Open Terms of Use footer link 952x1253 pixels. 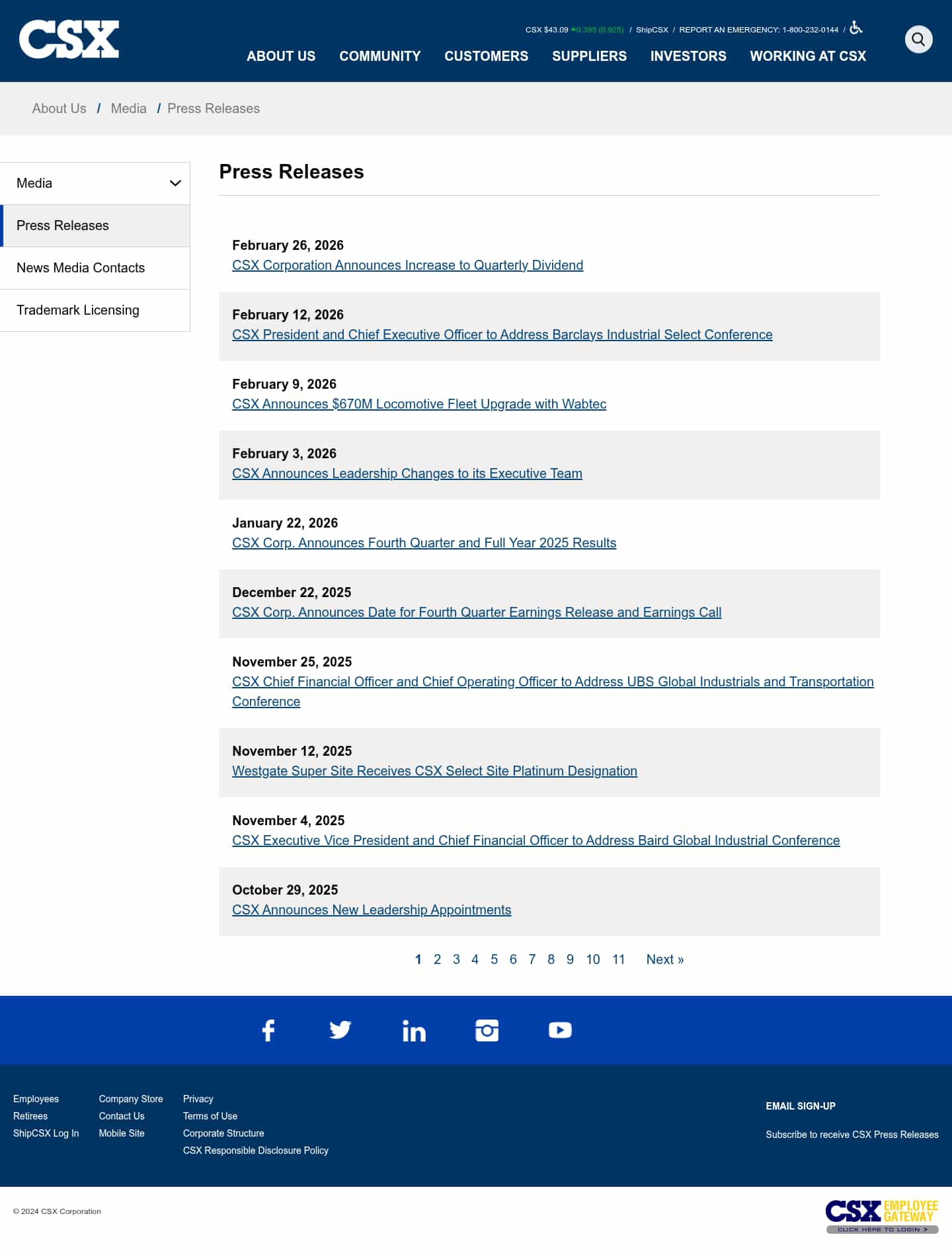point(210,1116)
